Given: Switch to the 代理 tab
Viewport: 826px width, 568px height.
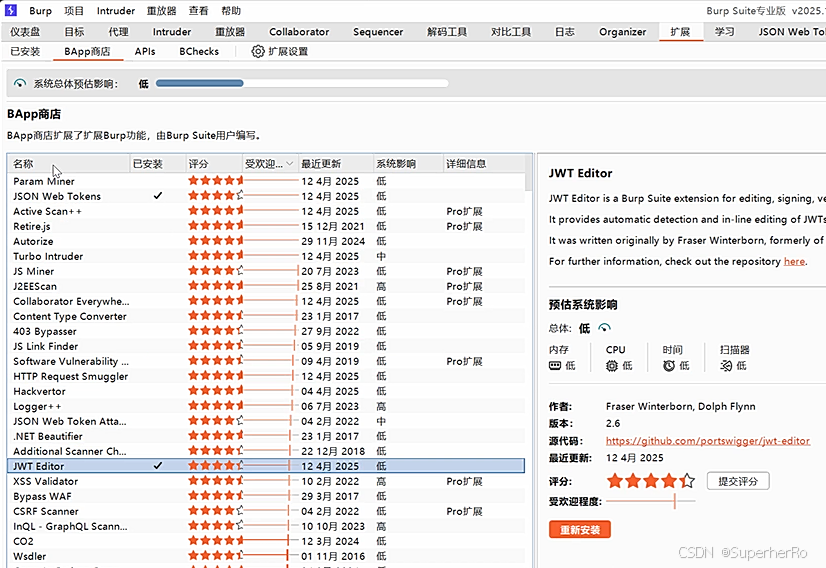Looking at the screenshot, I should (119, 32).
